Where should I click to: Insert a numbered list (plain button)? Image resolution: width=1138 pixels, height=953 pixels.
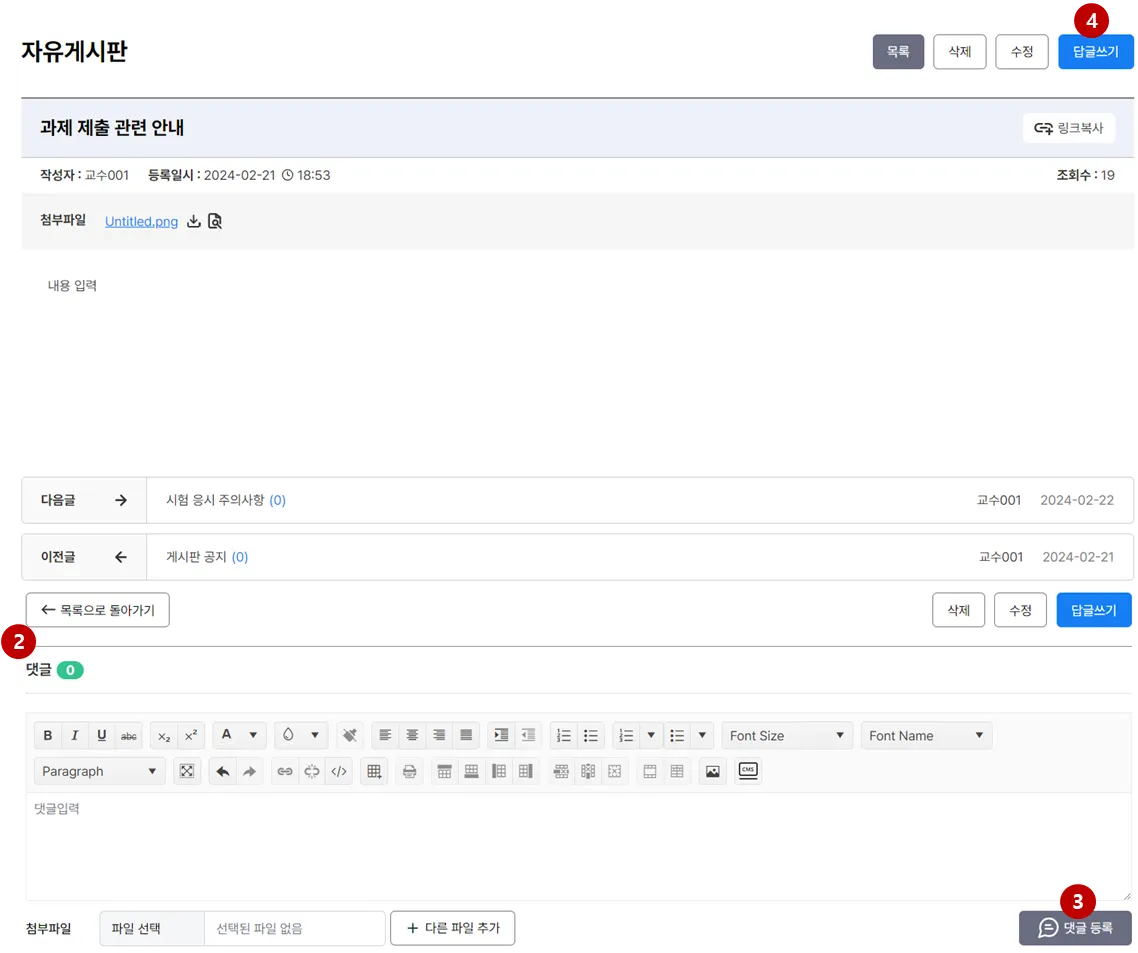pos(564,735)
